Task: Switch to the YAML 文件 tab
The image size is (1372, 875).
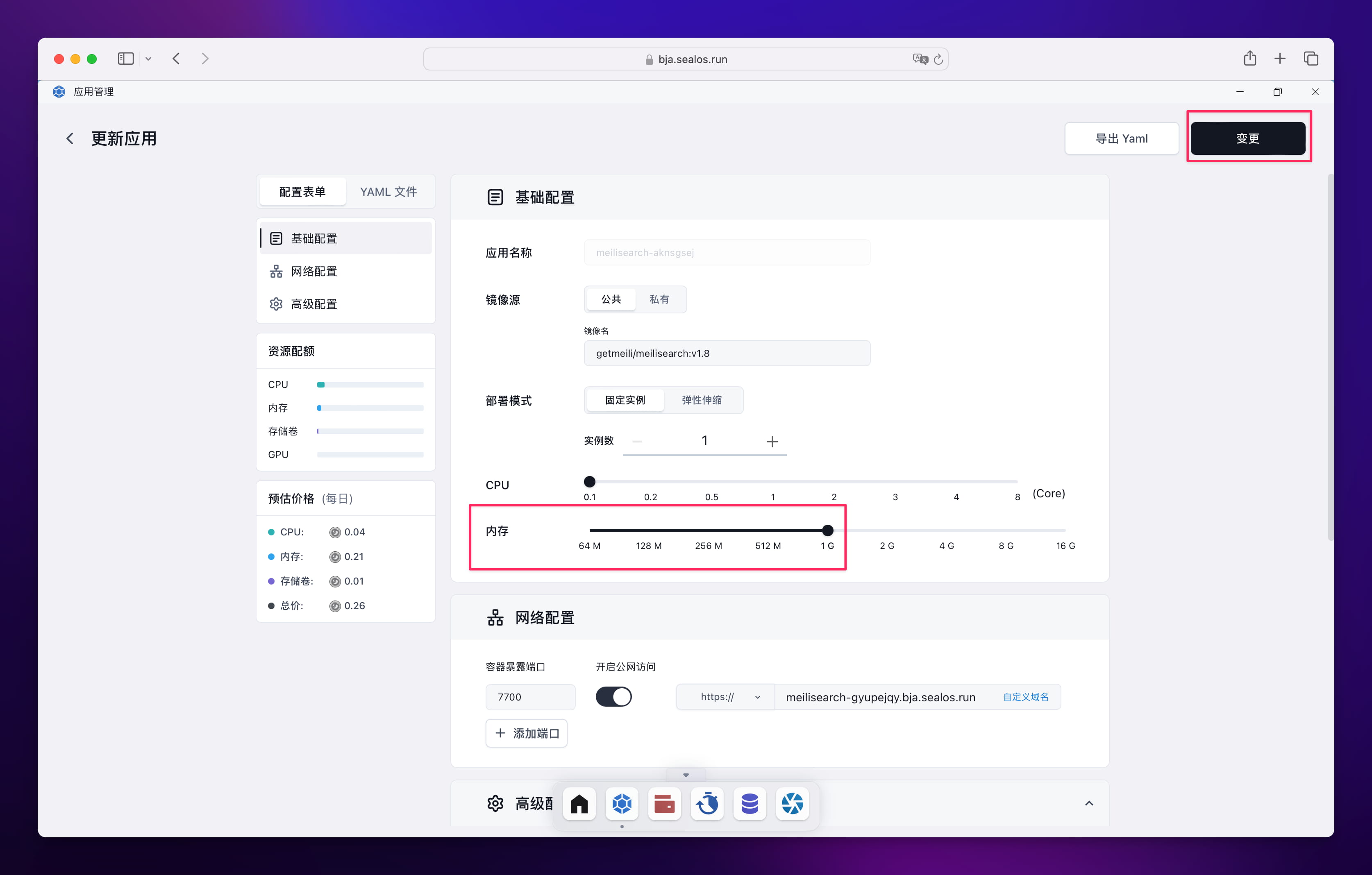Action: coord(388,192)
